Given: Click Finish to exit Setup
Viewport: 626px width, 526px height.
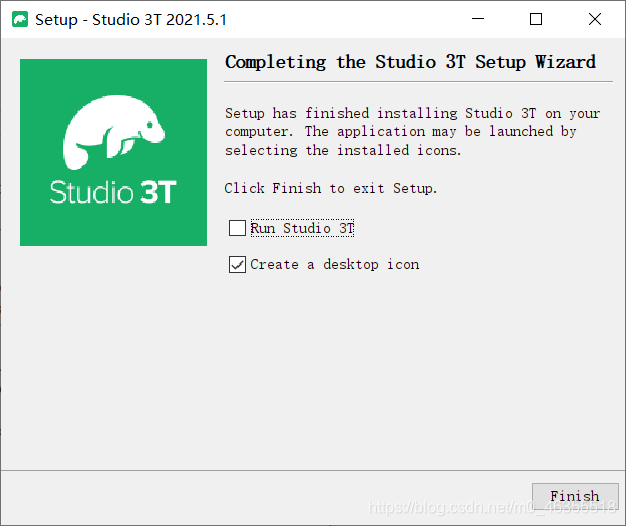Looking at the screenshot, I should coord(575,496).
